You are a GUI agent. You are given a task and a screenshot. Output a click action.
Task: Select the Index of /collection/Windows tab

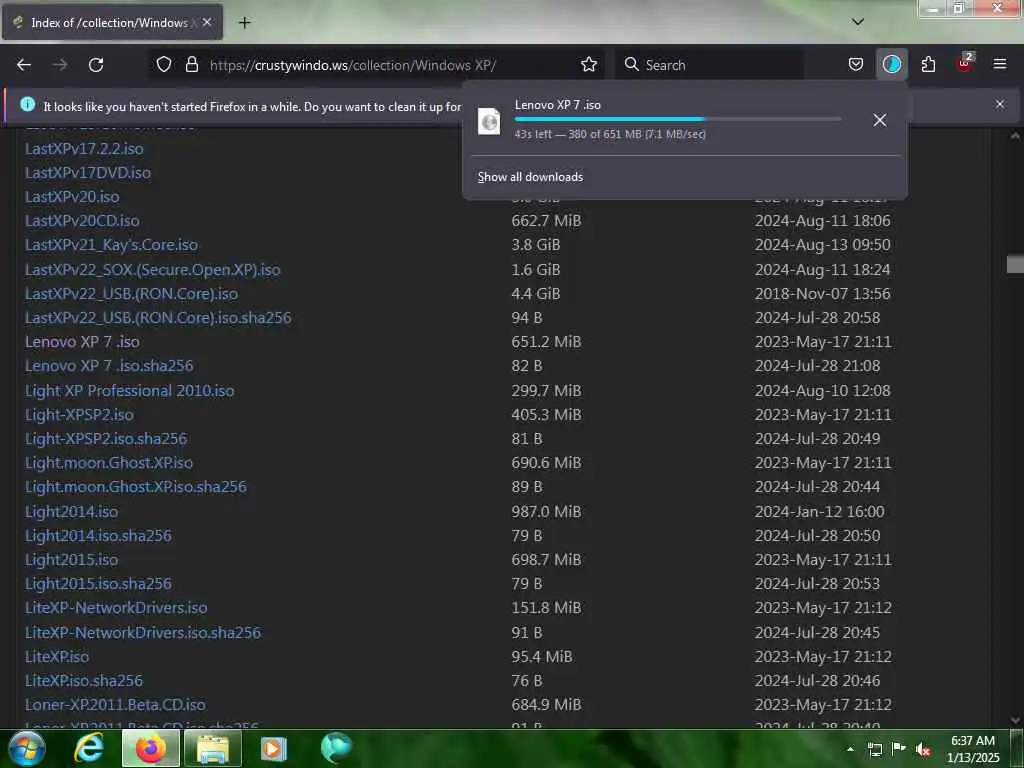(x=112, y=22)
